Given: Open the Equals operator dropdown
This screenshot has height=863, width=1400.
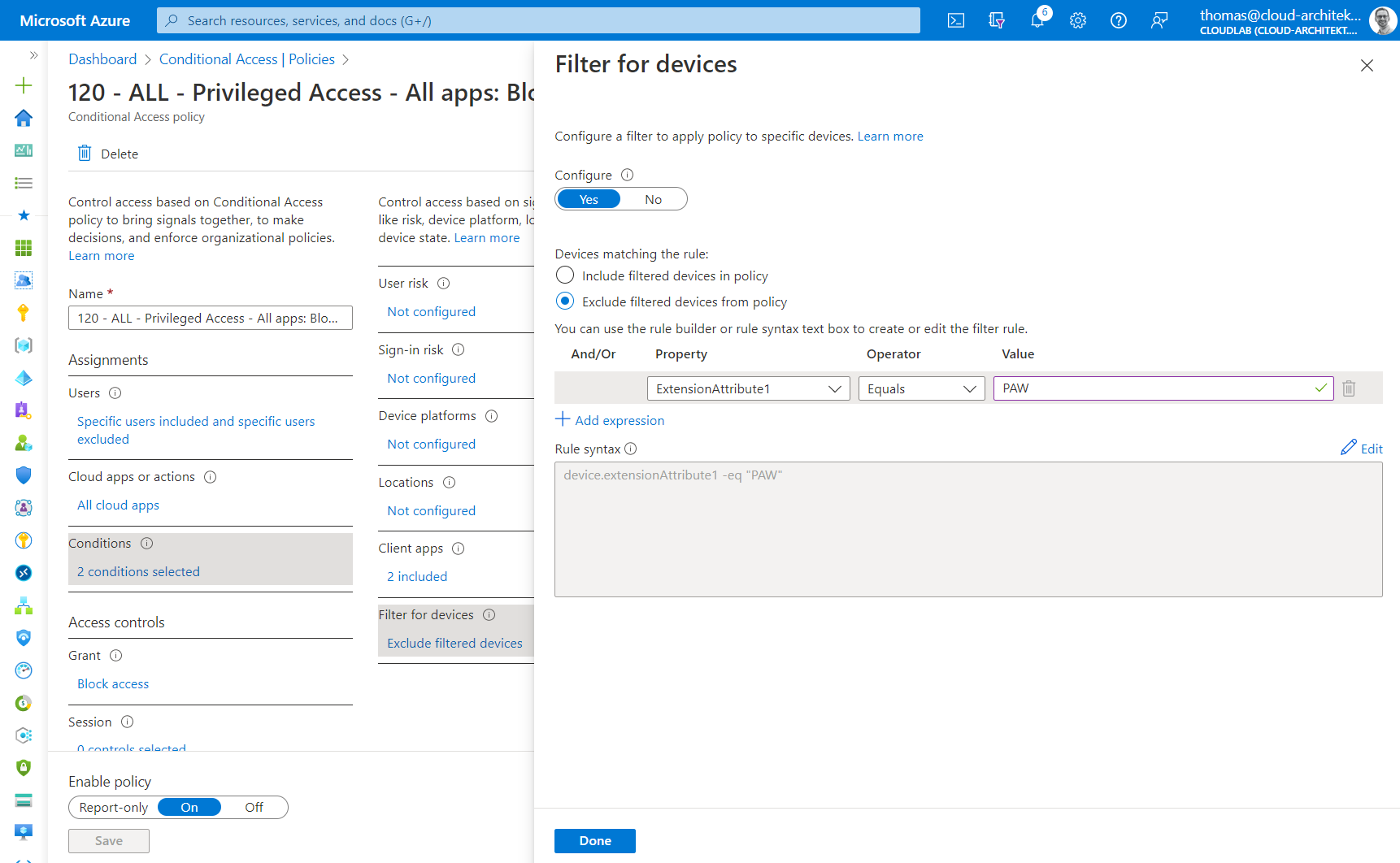Looking at the screenshot, I should pos(921,388).
